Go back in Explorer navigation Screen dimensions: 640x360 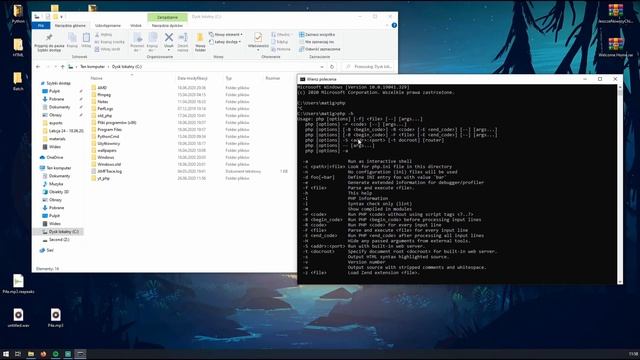[38, 67]
